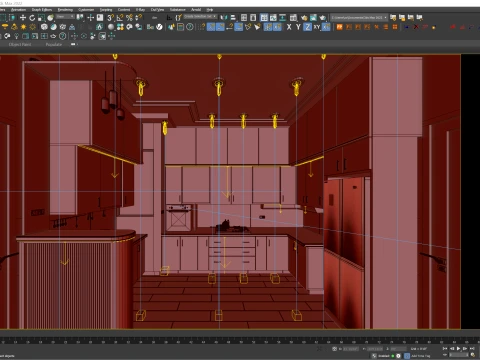Step to the next frame
Screen dimensions: 480x360
(x=465, y=348)
